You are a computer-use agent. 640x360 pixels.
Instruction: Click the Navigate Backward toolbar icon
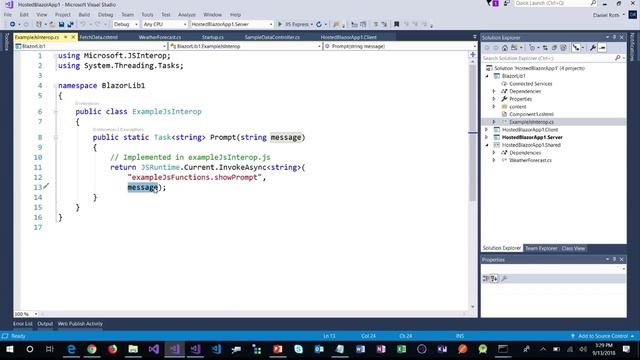click(x=13, y=24)
